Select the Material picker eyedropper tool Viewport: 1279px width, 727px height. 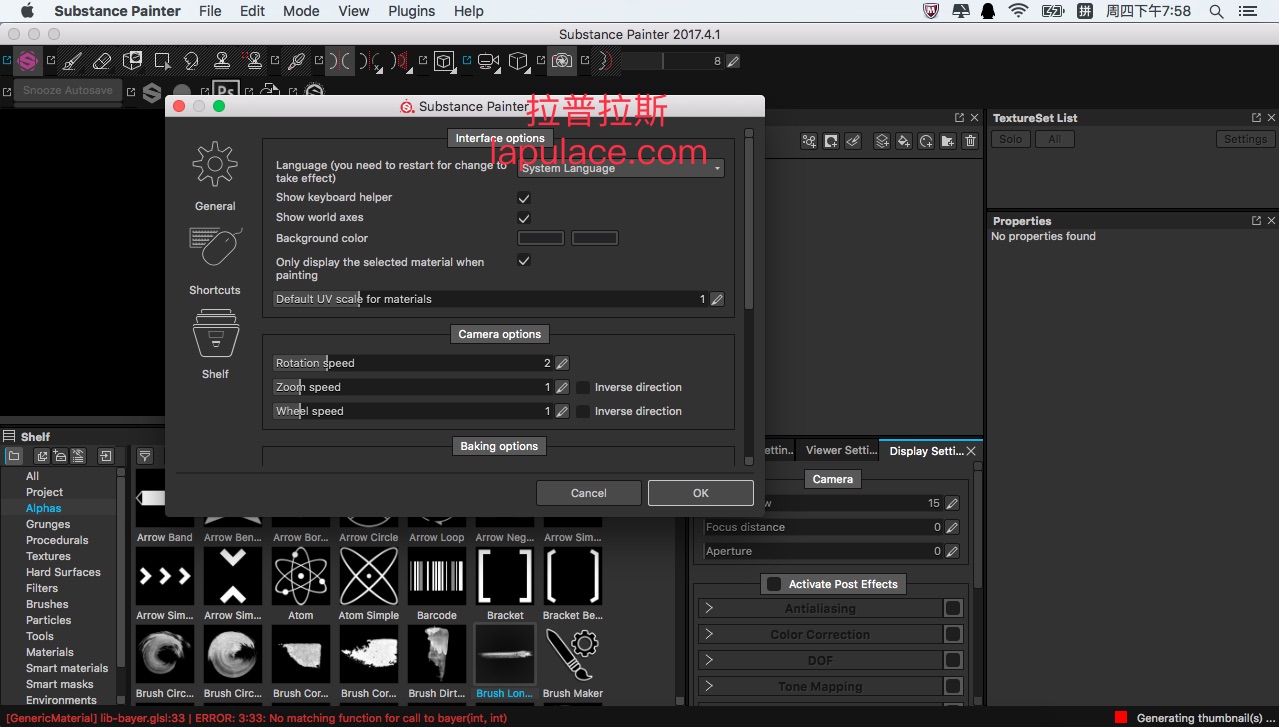tap(296, 61)
